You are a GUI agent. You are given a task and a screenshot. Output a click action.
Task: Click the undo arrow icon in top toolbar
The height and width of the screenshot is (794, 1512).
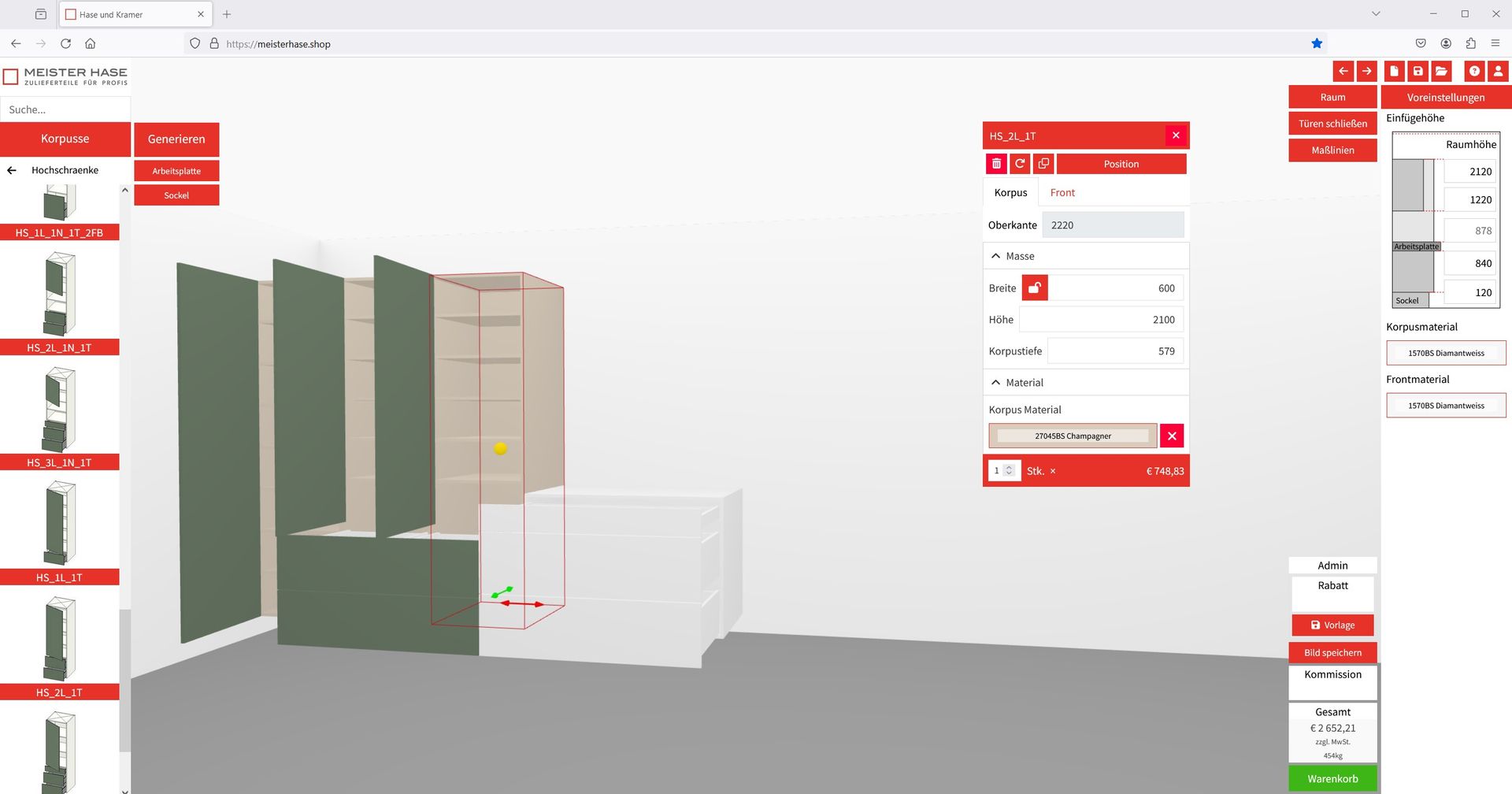coord(1343,71)
